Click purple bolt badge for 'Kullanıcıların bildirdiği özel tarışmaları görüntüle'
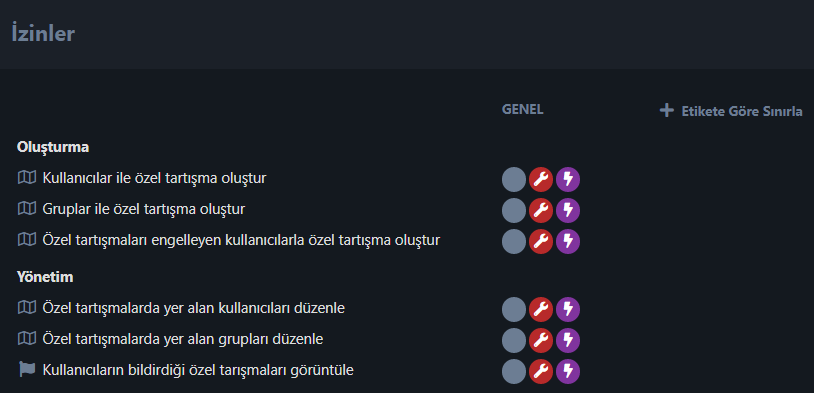This screenshot has width=814, height=393. 568,372
